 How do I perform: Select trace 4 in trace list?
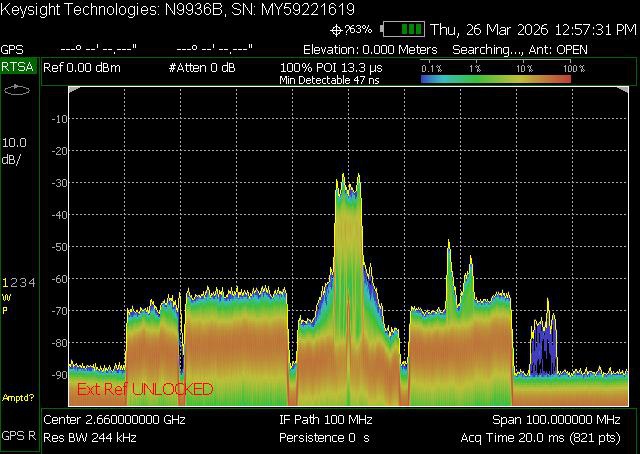click(x=32, y=283)
